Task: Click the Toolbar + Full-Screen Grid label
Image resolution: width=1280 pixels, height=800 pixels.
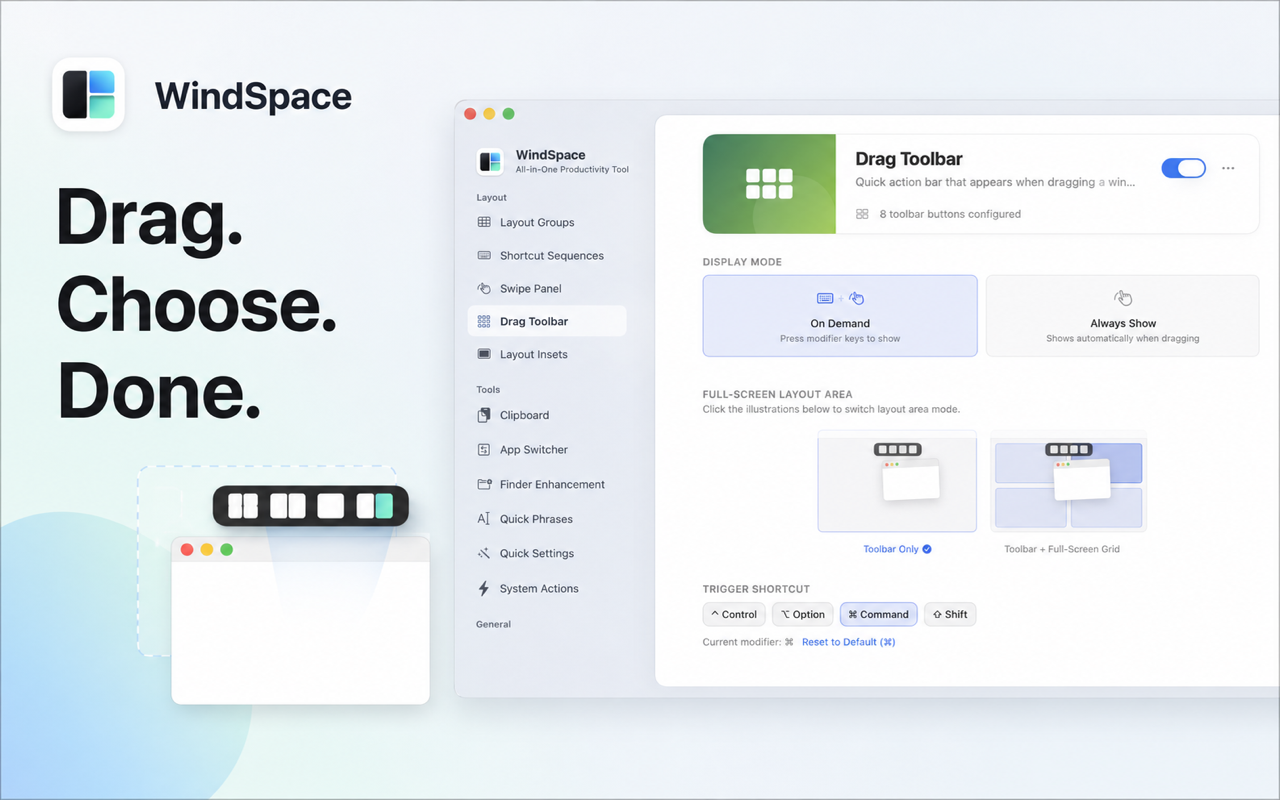Action: coord(1062,549)
